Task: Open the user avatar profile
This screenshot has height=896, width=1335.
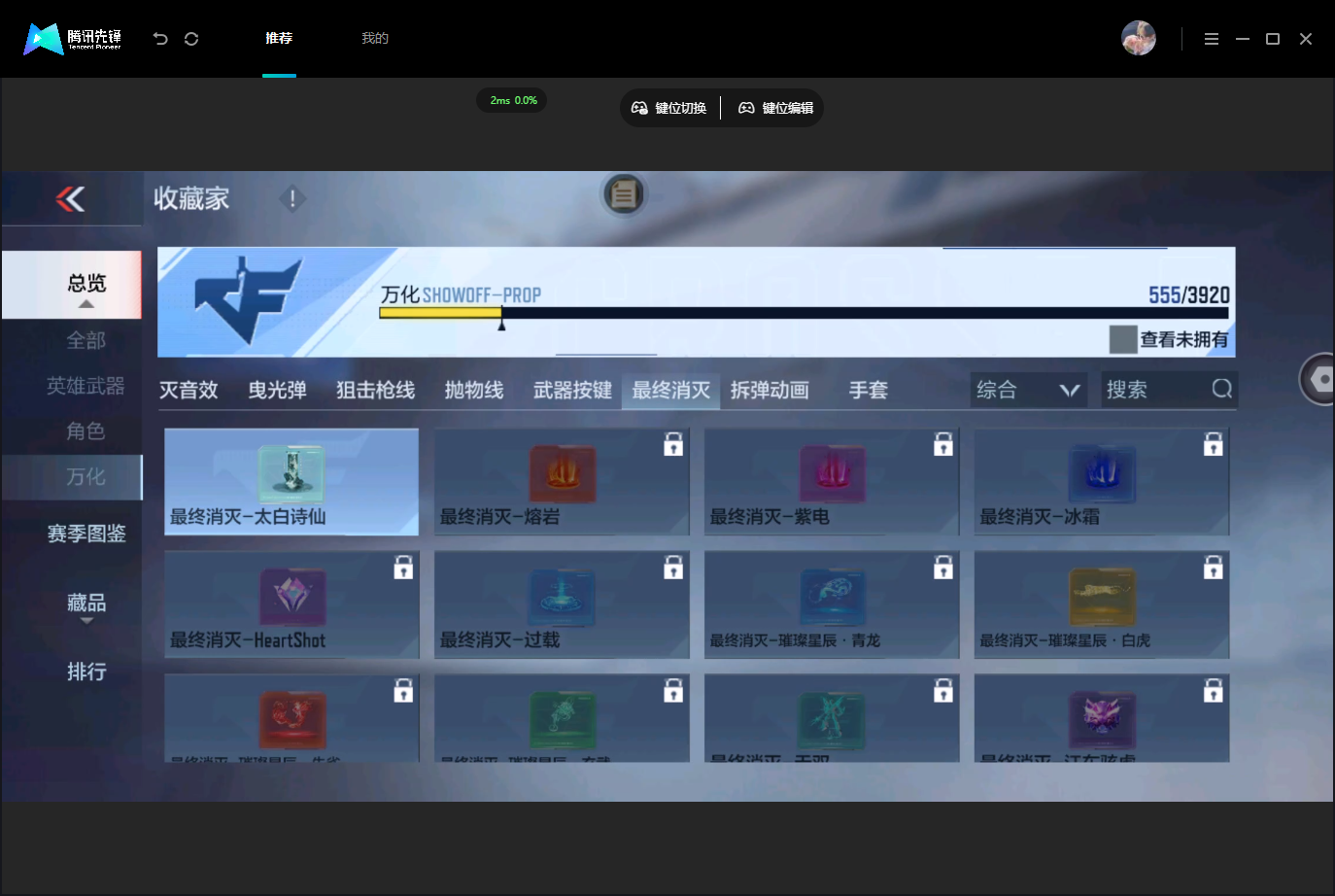Action: [1139, 38]
